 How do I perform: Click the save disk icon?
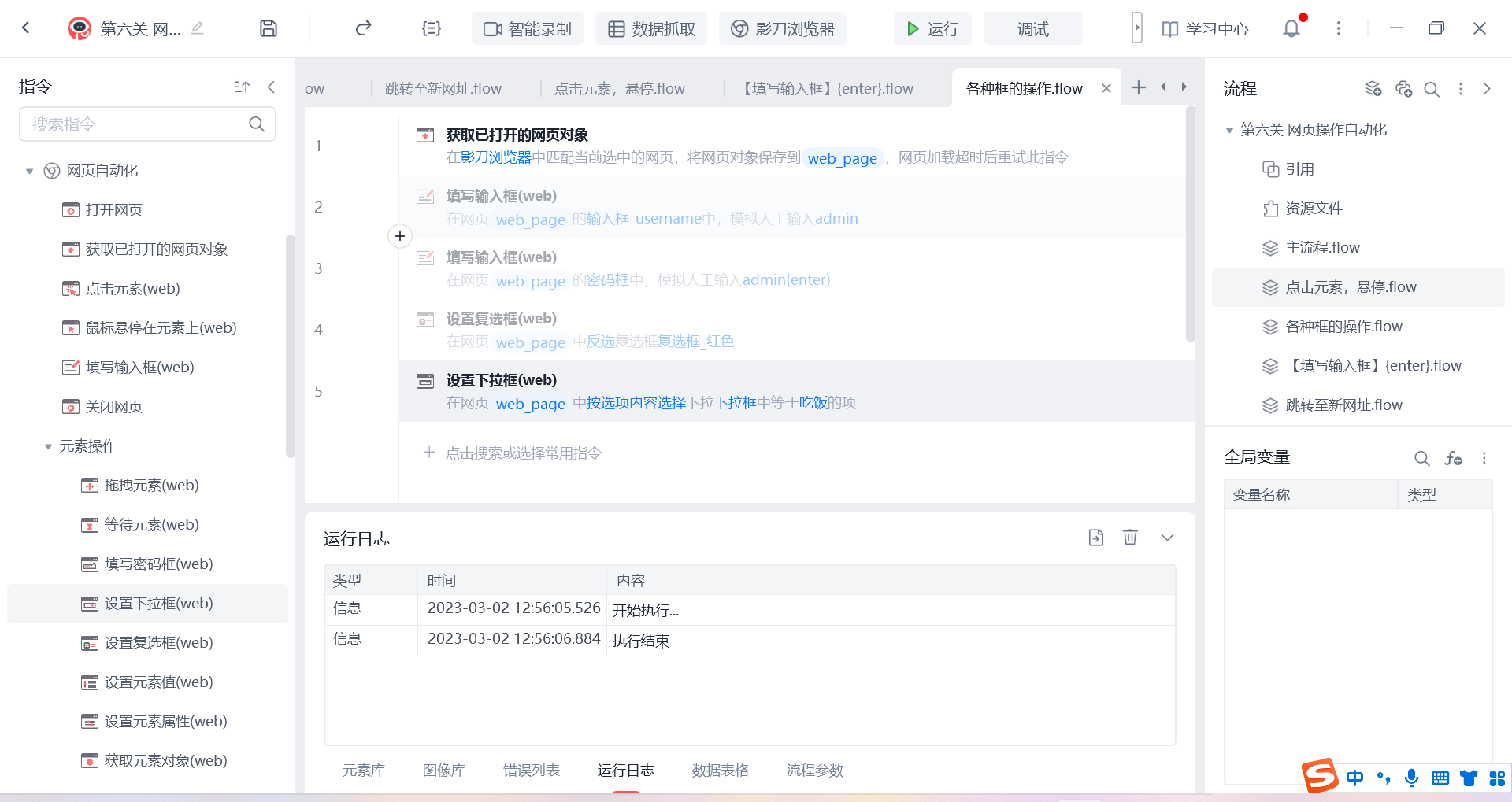pyautogui.click(x=269, y=28)
